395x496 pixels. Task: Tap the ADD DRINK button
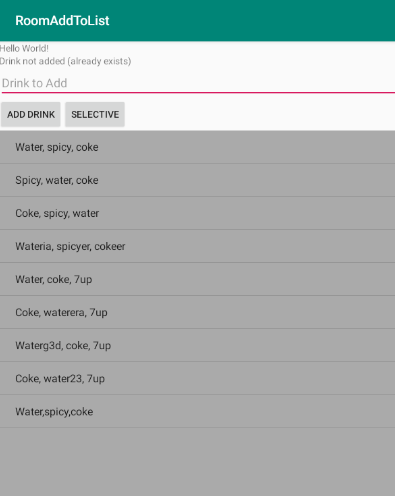[31, 114]
